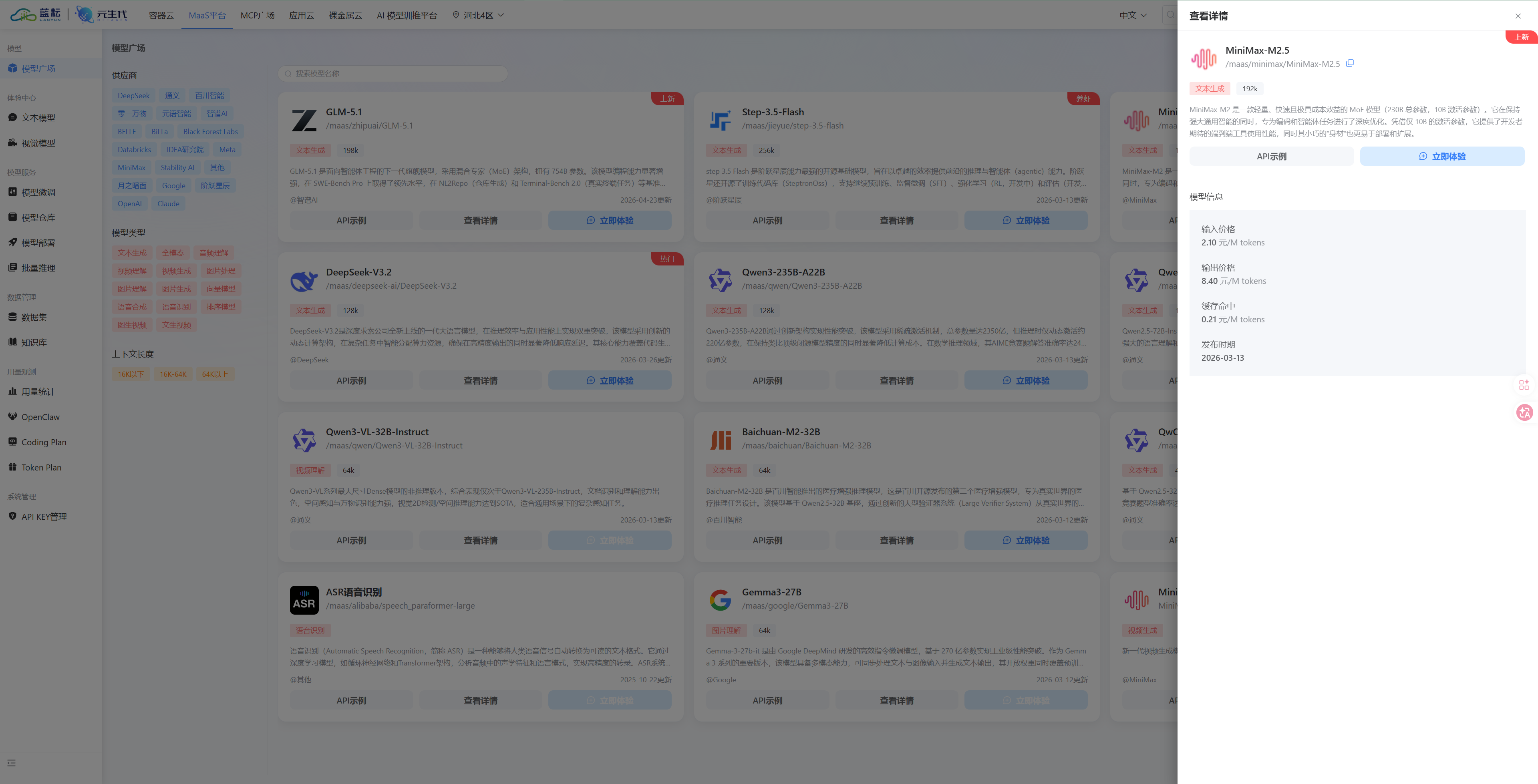Open the floating translate assistant icon
This screenshot has height=784, width=1538.
pos(1525,412)
